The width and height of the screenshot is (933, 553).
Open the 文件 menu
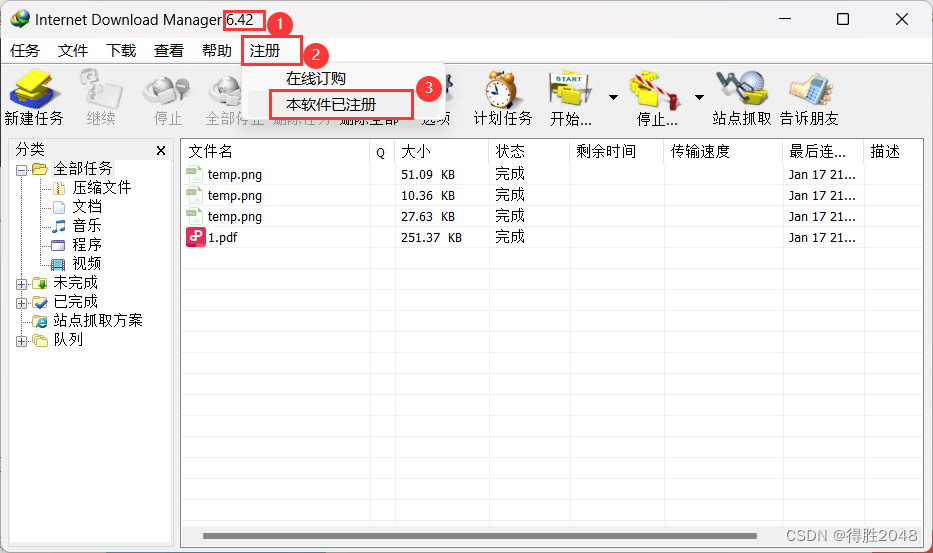(x=73, y=51)
